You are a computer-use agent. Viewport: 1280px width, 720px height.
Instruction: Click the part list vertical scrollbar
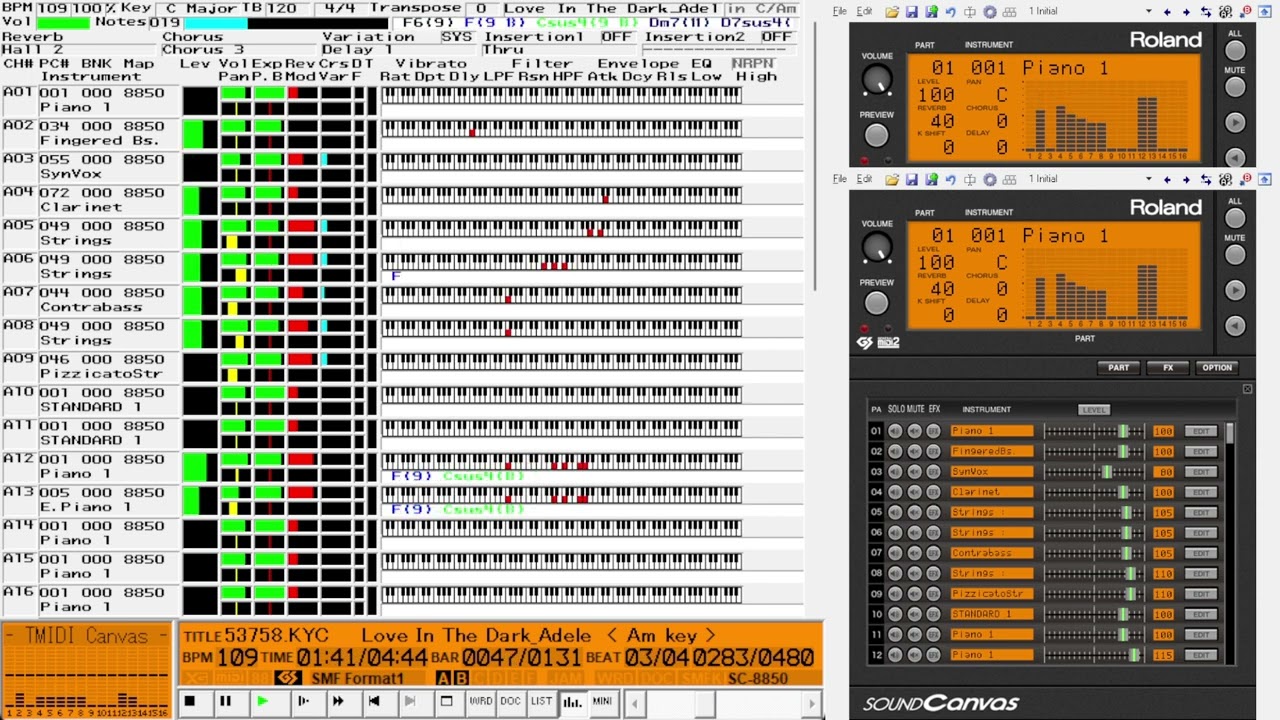(1230, 543)
